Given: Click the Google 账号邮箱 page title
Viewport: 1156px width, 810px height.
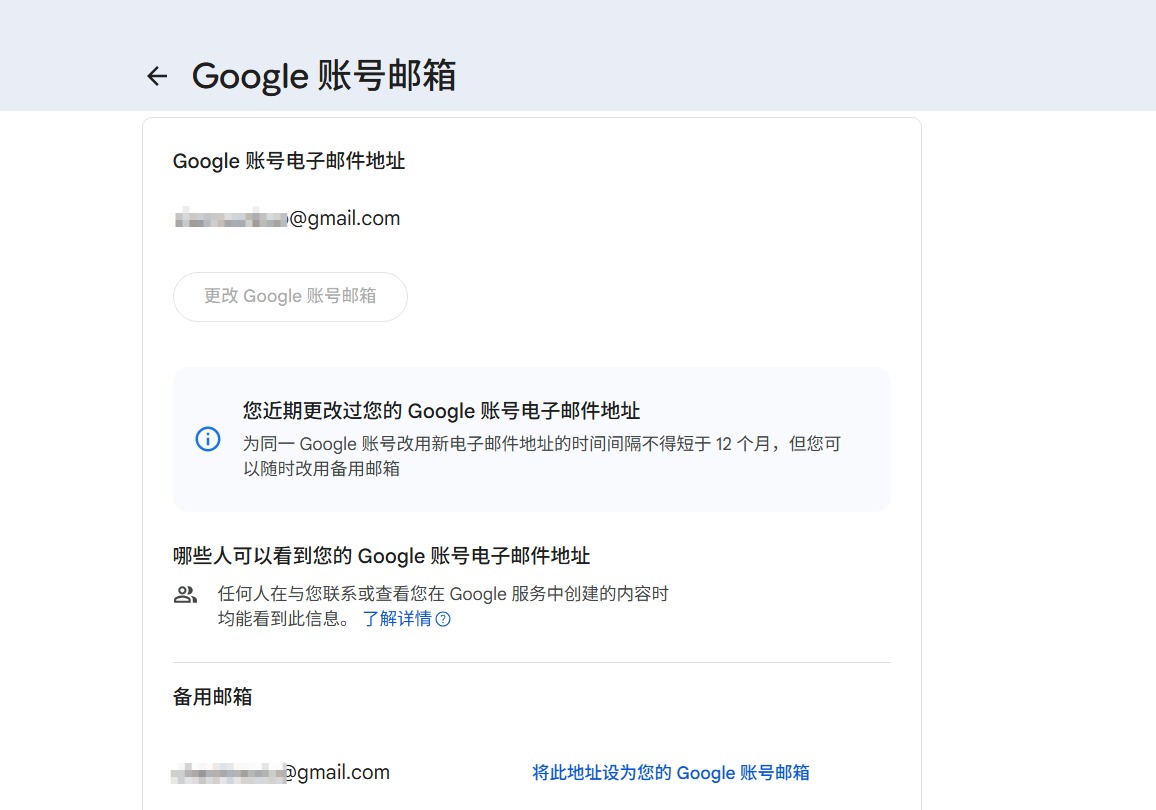Looking at the screenshot, I should click(x=323, y=76).
